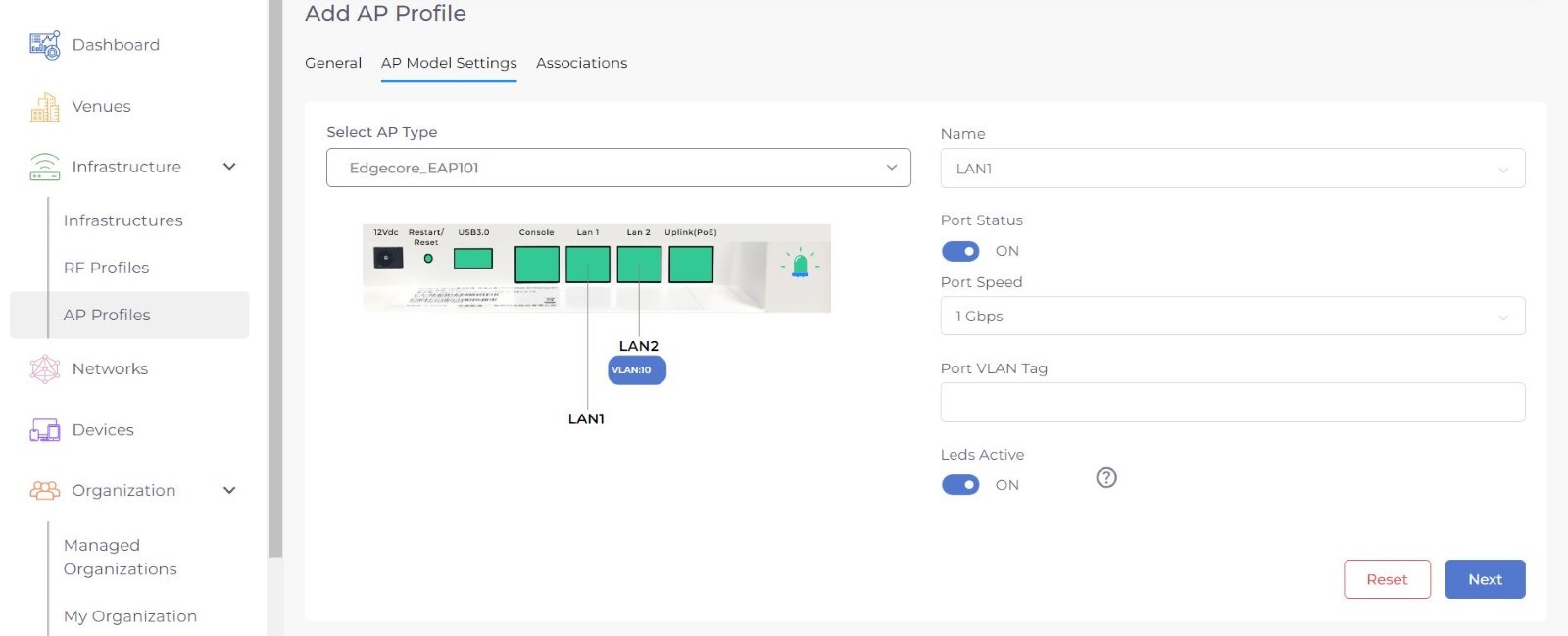This screenshot has height=636, width=1568.
Task: Click the help question mark icon
Action: coord(1106,478)
